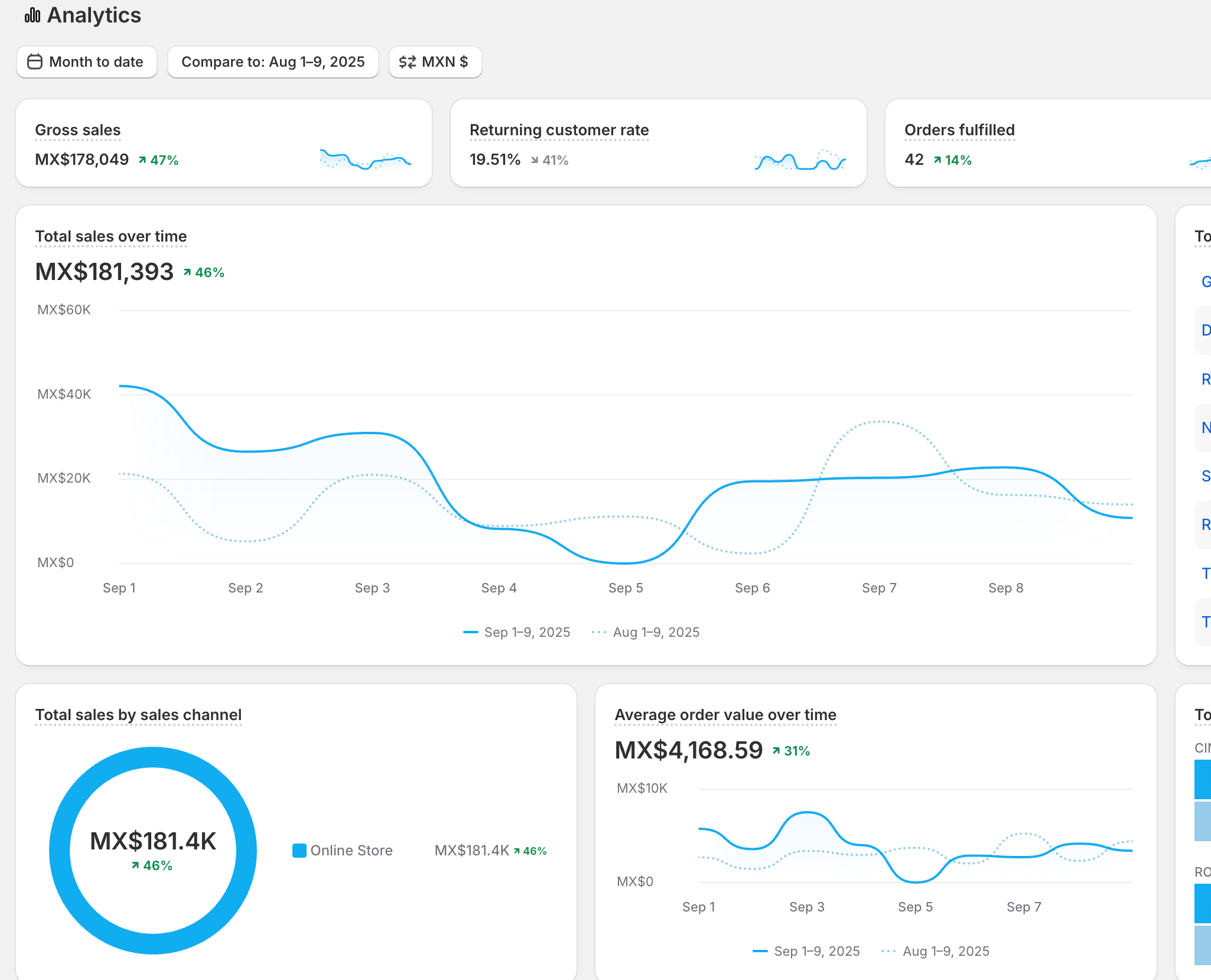Open the Orders fulfilled card title
1211x980 pixels.
click(959, 130)
